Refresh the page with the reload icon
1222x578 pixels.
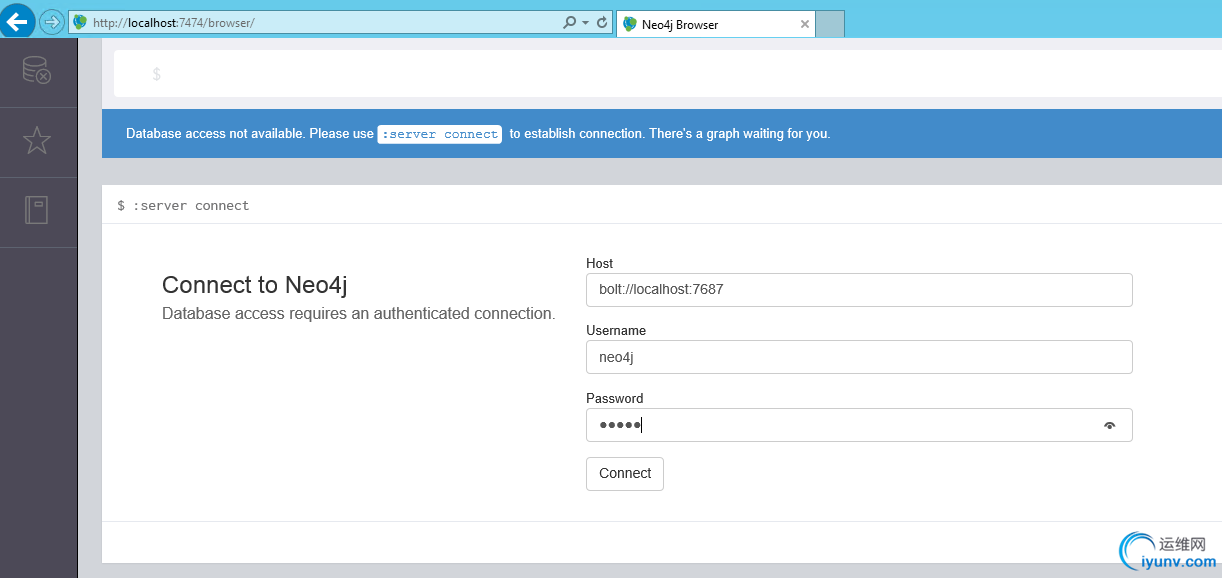click(x=601, y=22)
